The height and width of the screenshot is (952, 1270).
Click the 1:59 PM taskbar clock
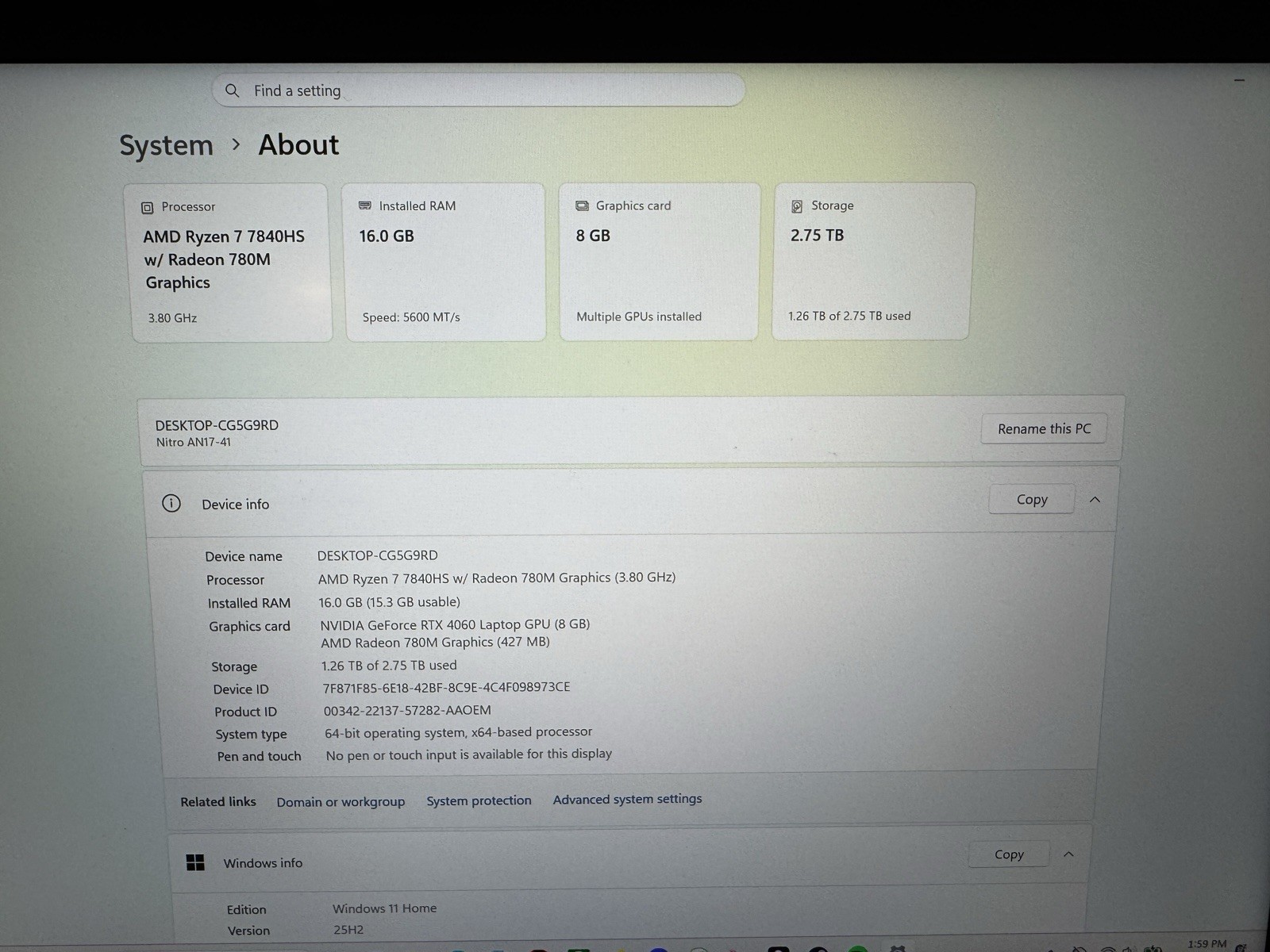1206,944
